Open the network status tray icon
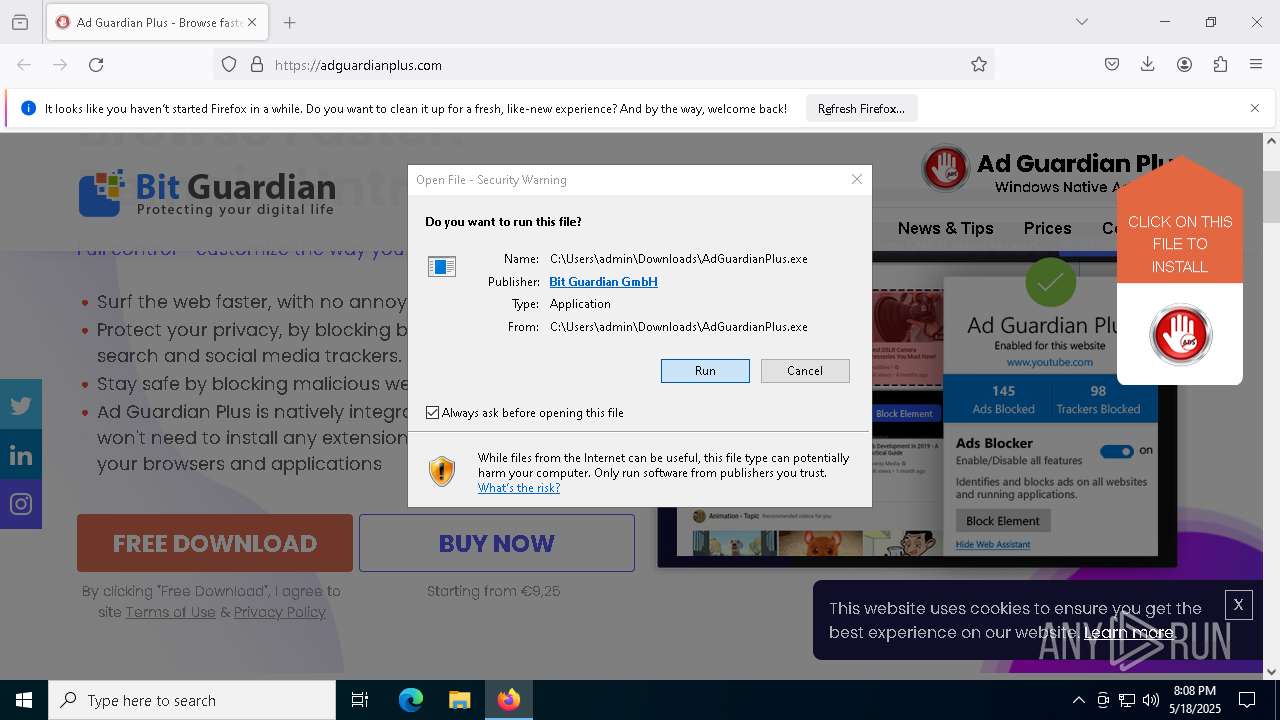 (1127, 700)
